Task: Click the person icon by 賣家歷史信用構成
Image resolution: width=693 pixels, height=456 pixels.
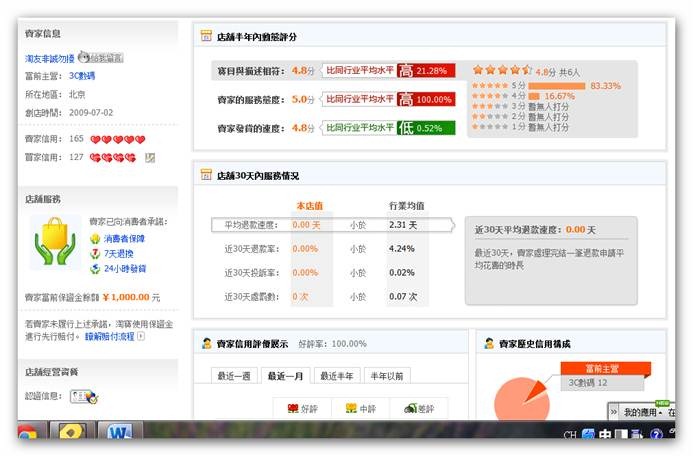Action: [x=489, y=343]
